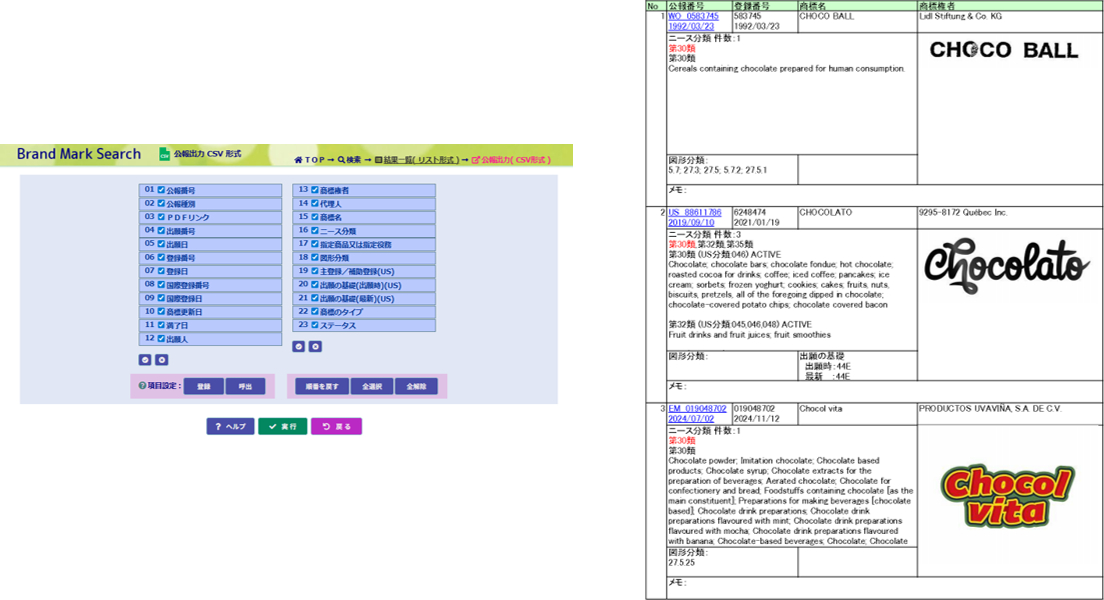Return to 結果一覧(リスト形式) breadcrumb link
Image resolution: width=1104 pixels, height=600 pixels.
[x=421, y=160]
